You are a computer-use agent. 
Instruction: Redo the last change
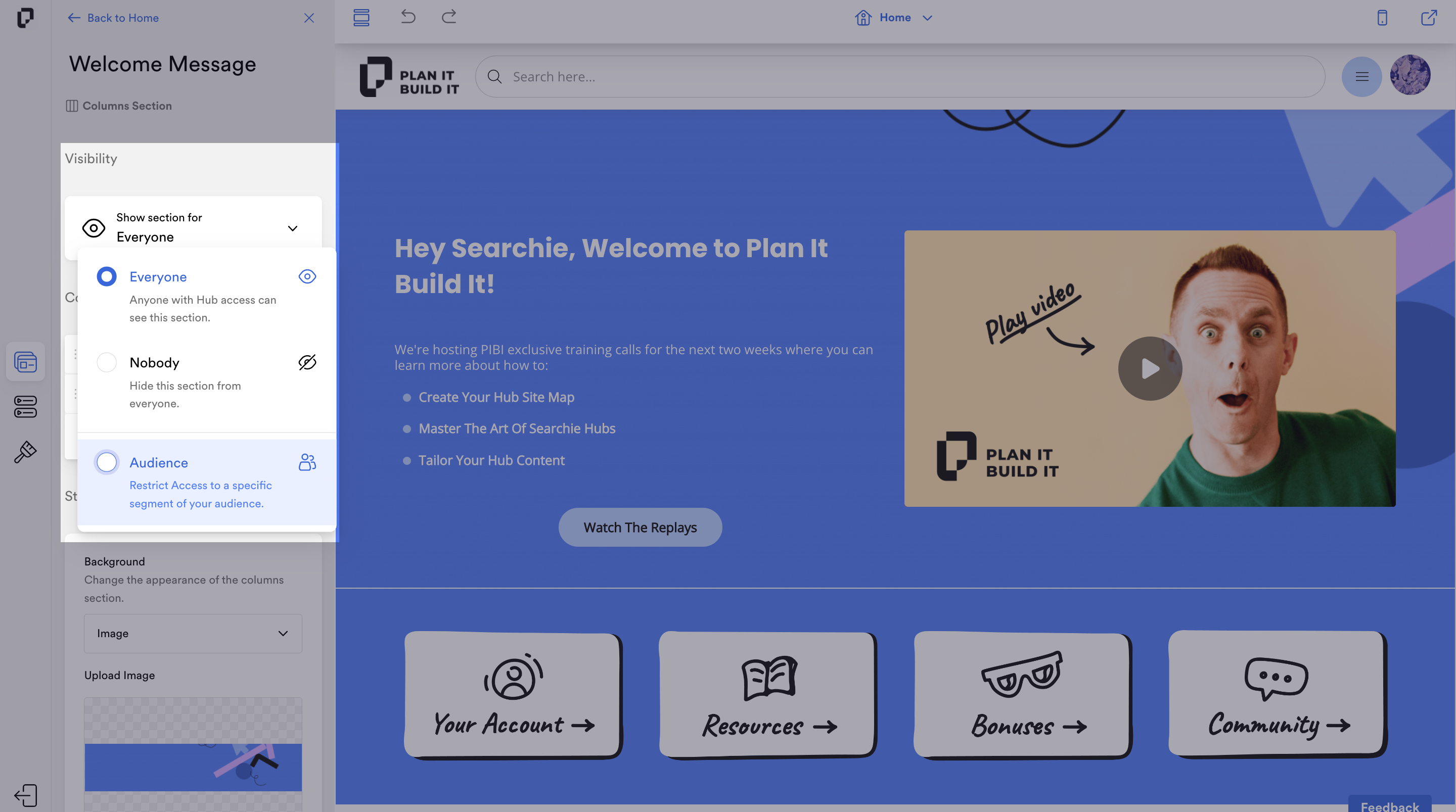tap(449, 16)
